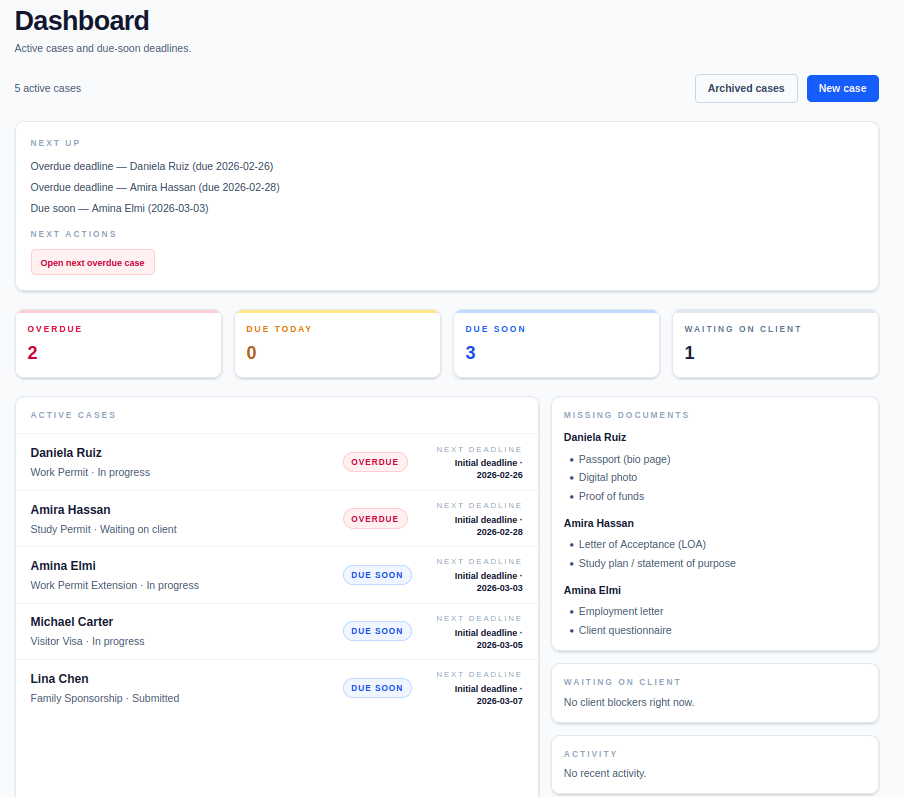This screenshot has height=797, width=904.
Task: Click the OVERDUE badge on Daniela Ruiz's case
Action: pyautogui.click(x=375, y=462)
